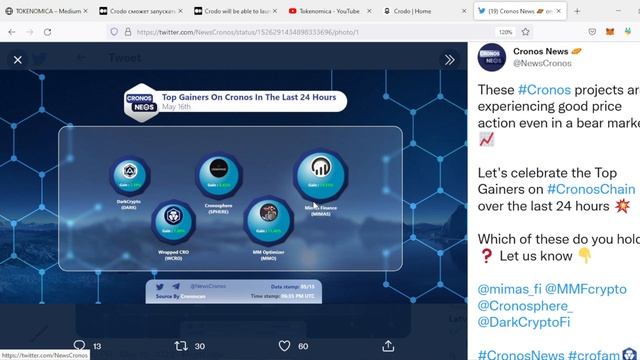
Task: View site security padlock info
Action: tap(128, 32)
